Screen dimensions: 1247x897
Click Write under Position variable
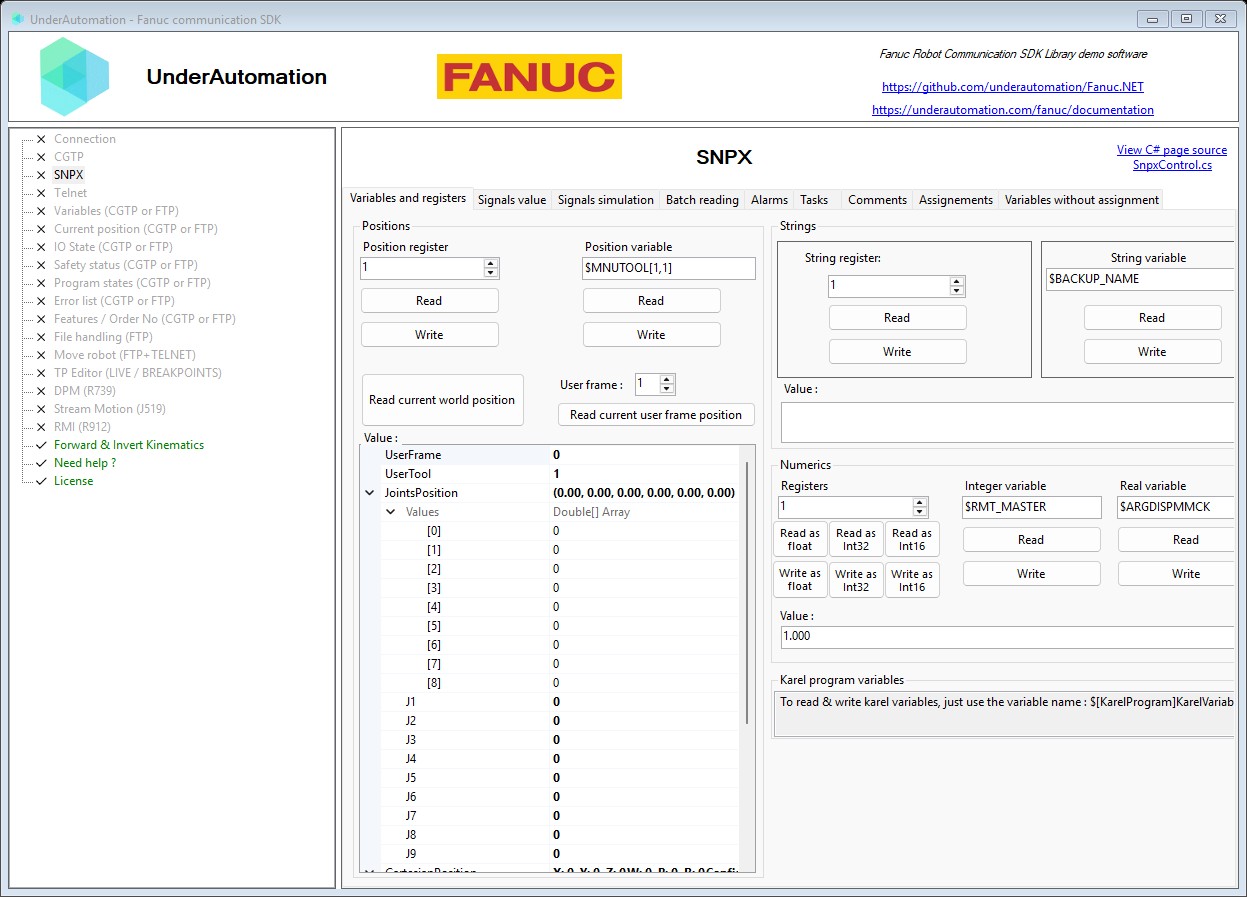(651, 335)
